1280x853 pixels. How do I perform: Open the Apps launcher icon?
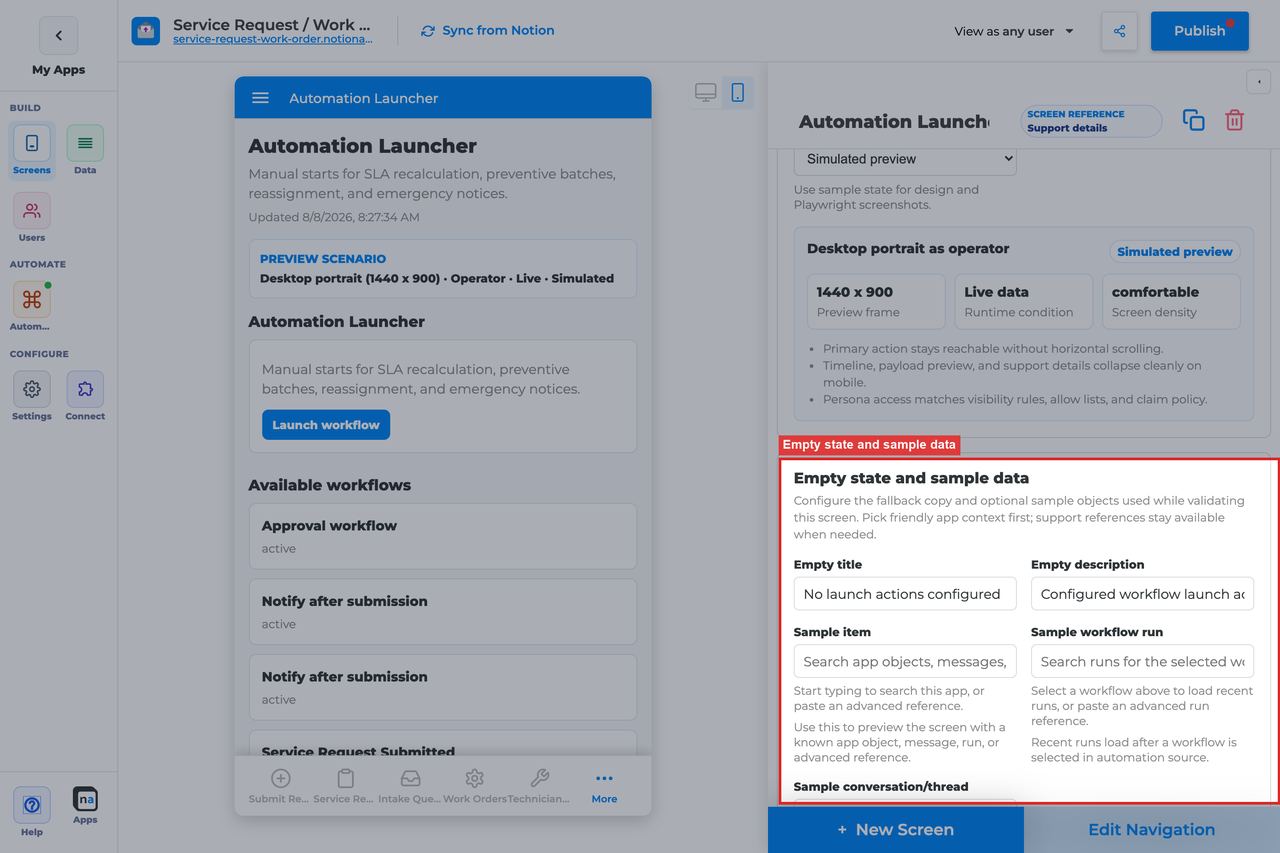click(x=85, y=806)
